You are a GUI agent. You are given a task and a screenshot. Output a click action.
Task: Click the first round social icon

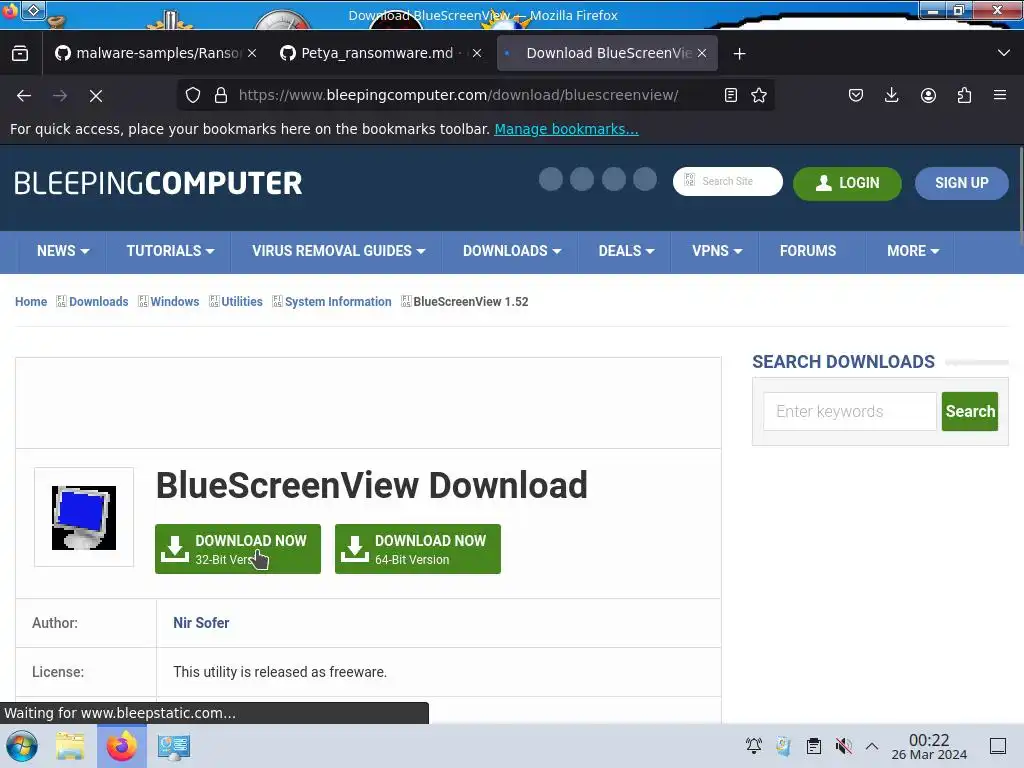coord(551,179)
